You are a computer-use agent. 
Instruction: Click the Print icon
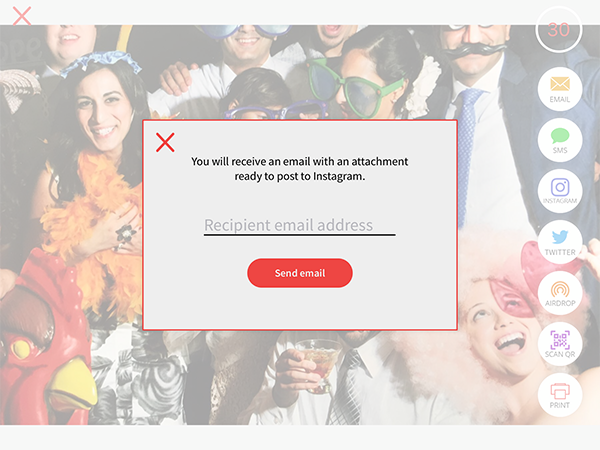click(x=560, y=395)
